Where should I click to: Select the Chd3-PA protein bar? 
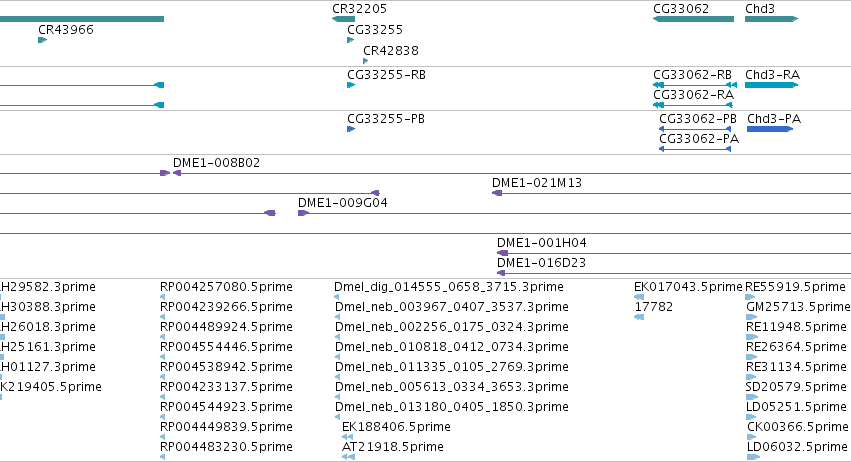click(770, 129)
